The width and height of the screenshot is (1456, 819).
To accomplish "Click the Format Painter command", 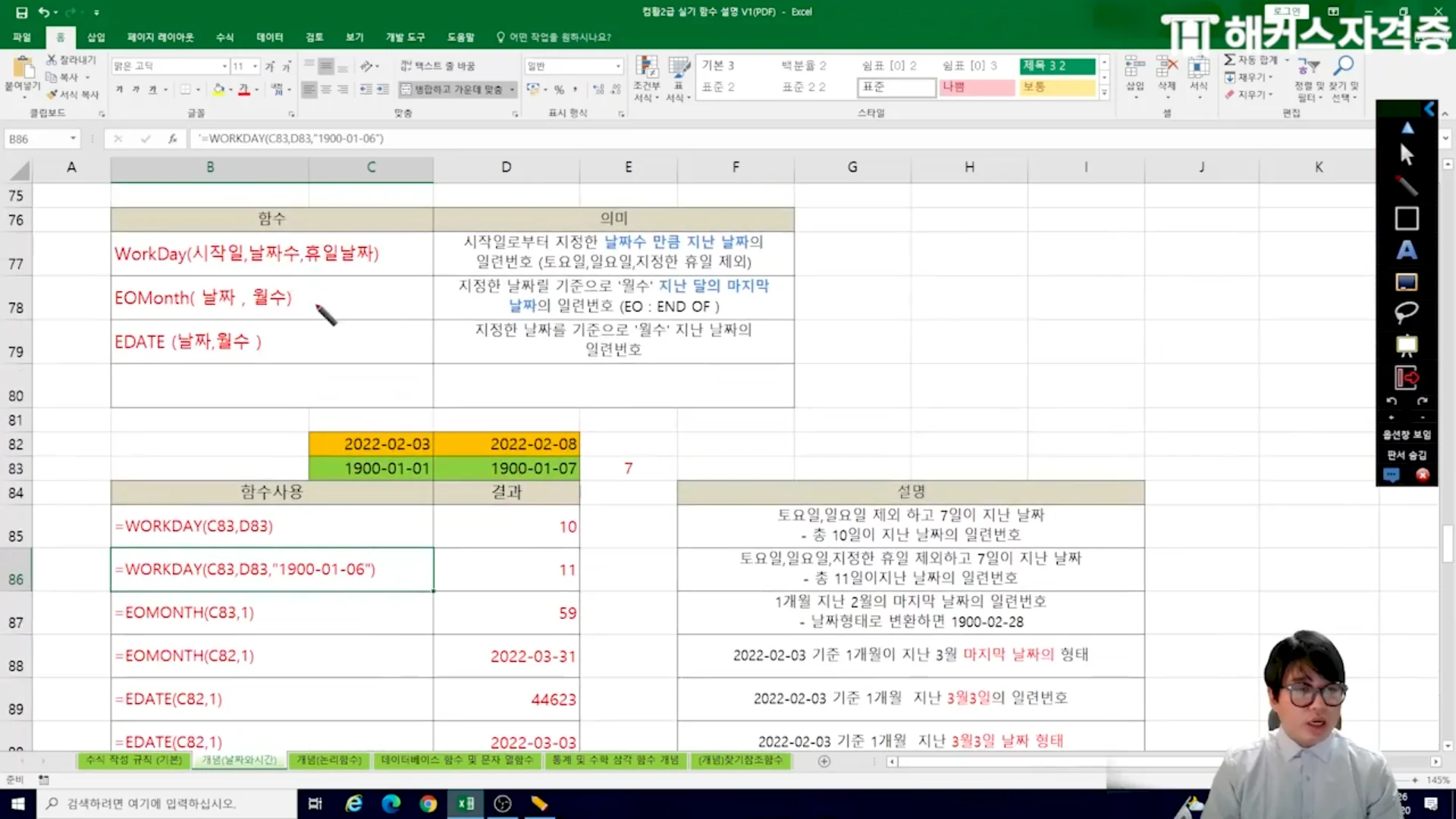I will tap(73, 95).
